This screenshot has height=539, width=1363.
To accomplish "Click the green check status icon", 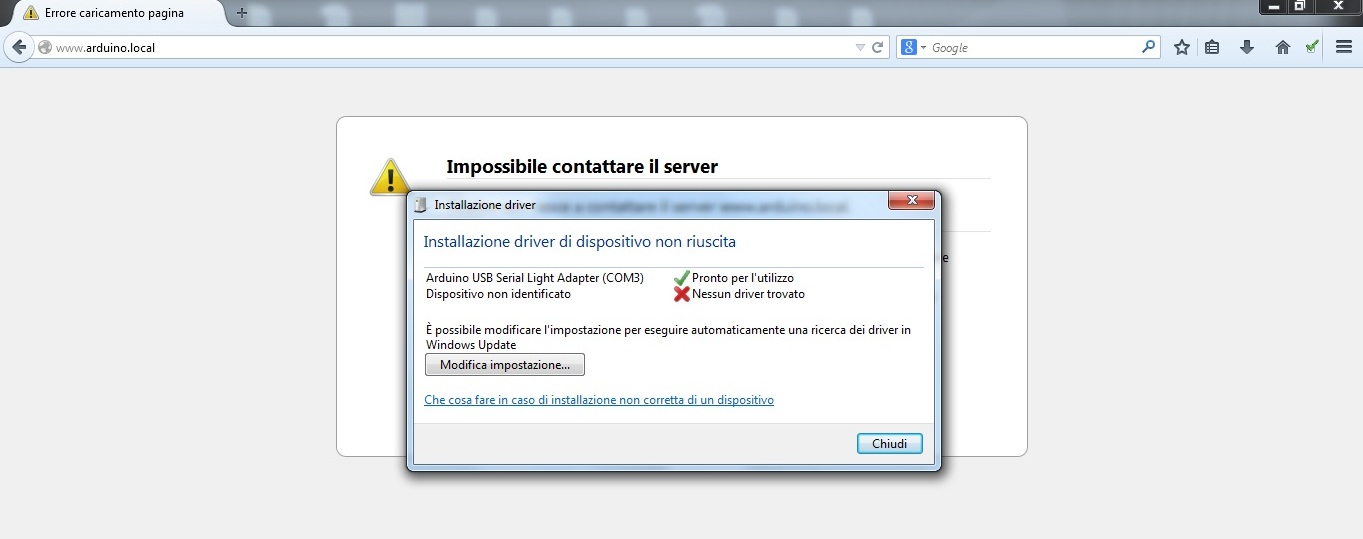I will [682, 278].
